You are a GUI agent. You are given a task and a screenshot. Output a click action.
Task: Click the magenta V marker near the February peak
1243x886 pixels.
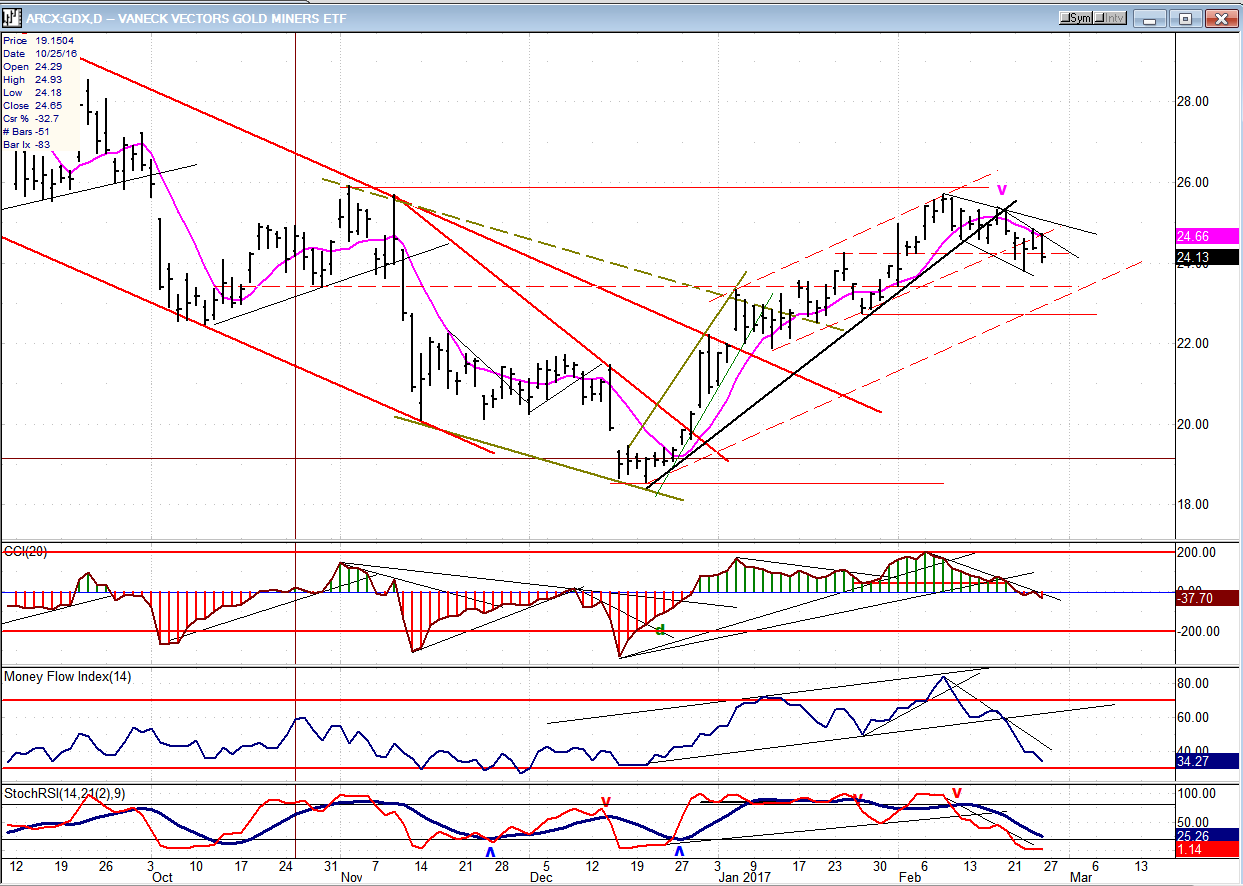click(x=1002, y=190)
